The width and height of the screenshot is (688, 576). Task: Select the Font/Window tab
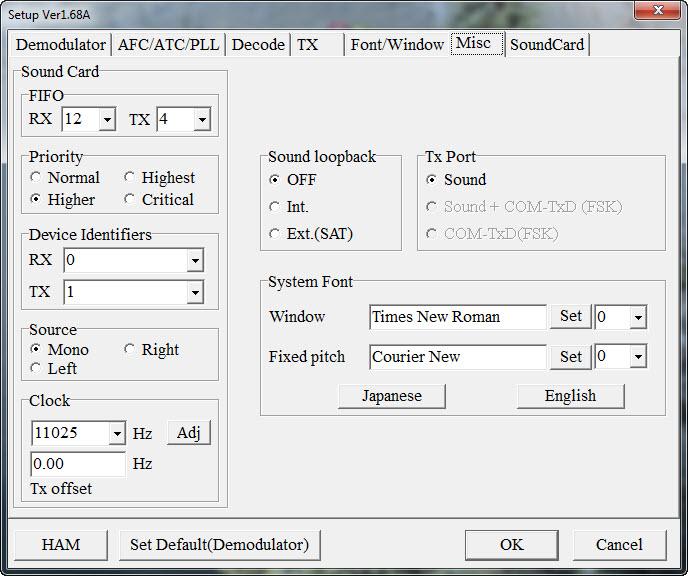coord(397,45)
